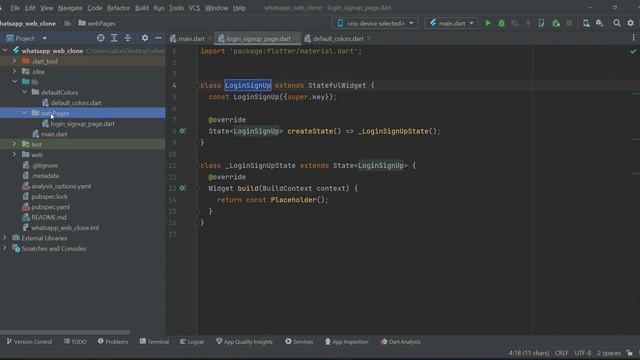Screen dimensions: 640x360
Task: Expand the web folder
Action: click(x=14, y=155)
